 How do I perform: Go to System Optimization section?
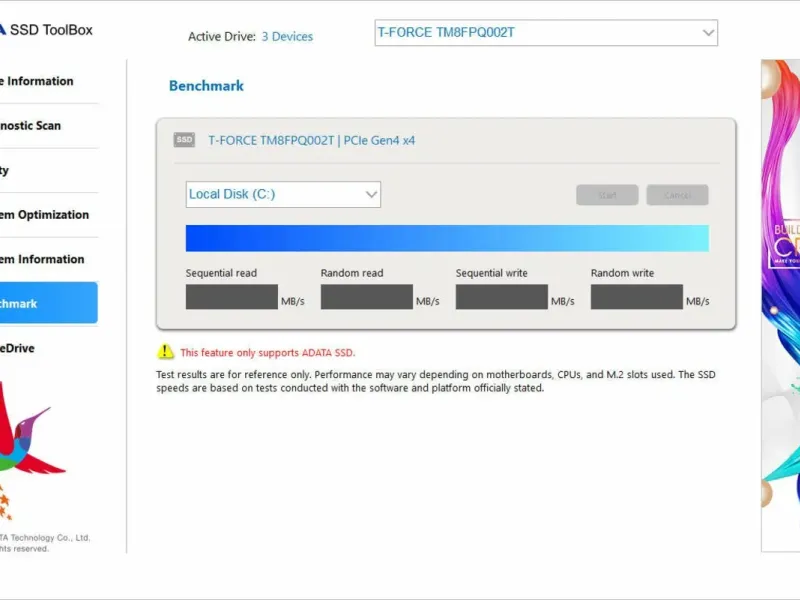click(x=46, y=215)
